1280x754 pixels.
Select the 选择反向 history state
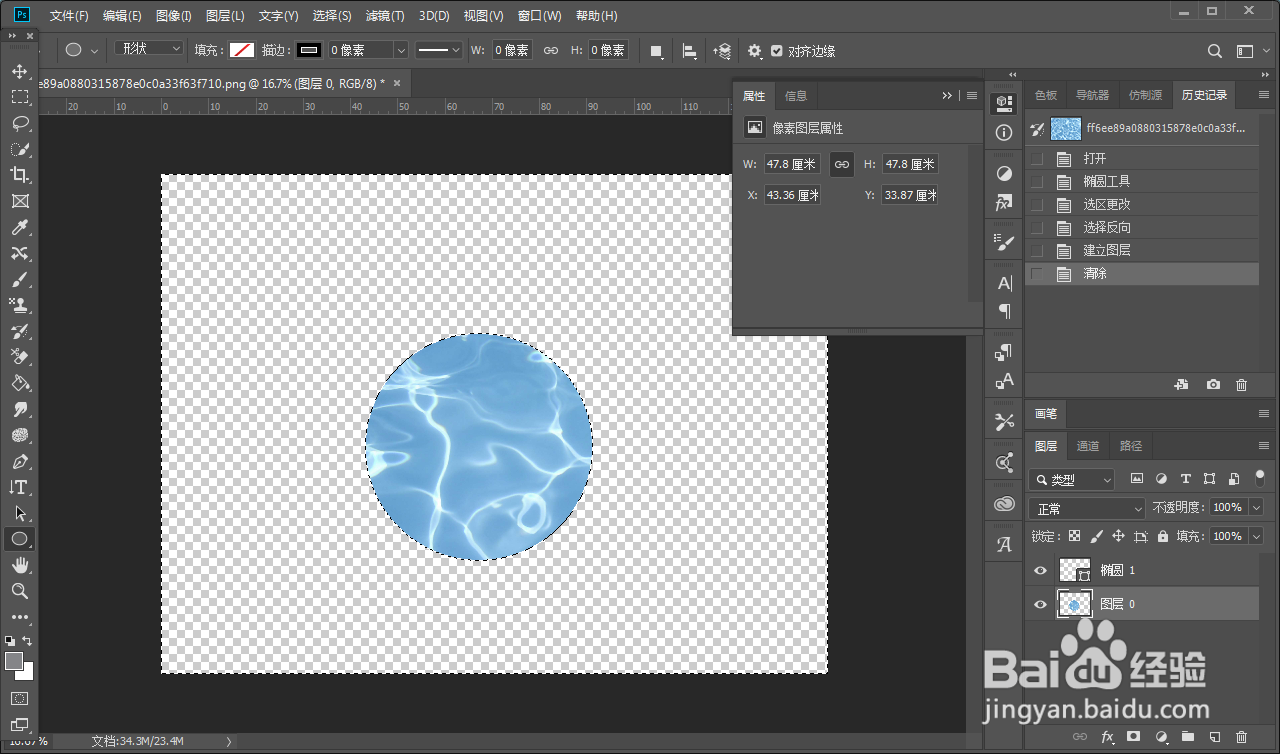[1141, 228]
